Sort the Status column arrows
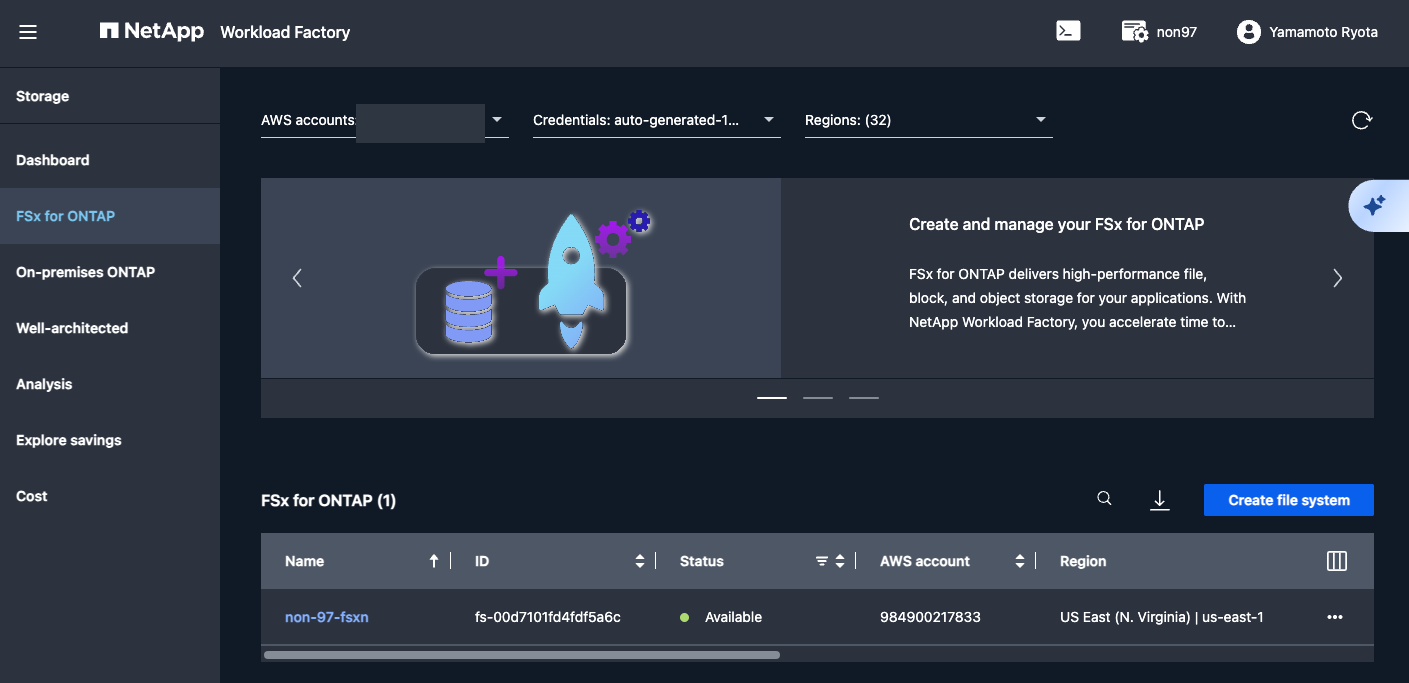Screen dimensions: 1409x683 click(840, 561)
